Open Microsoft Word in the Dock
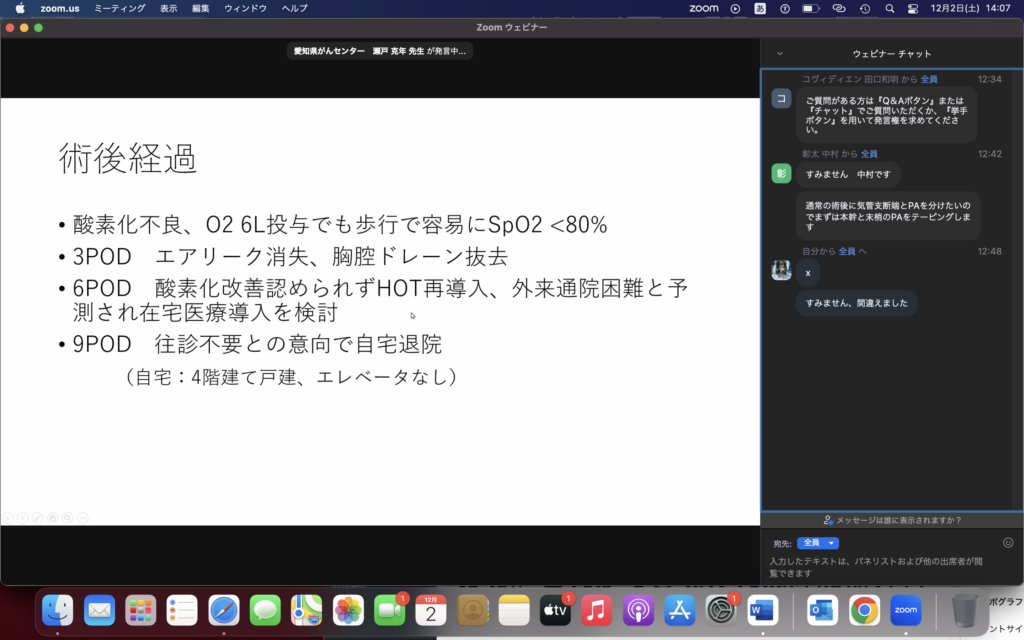 (762, 609)
